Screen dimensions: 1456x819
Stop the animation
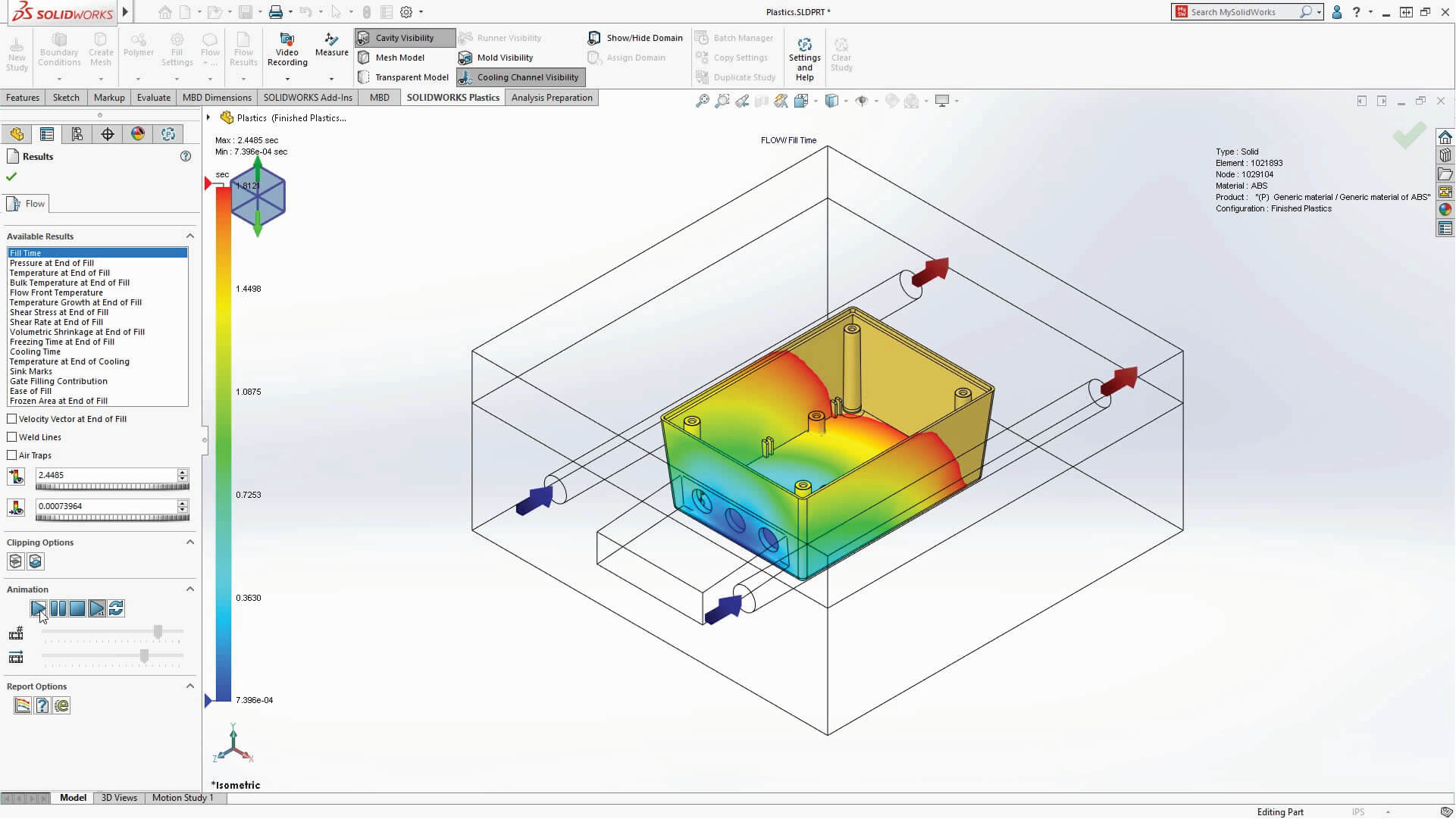tap(78, 608)
